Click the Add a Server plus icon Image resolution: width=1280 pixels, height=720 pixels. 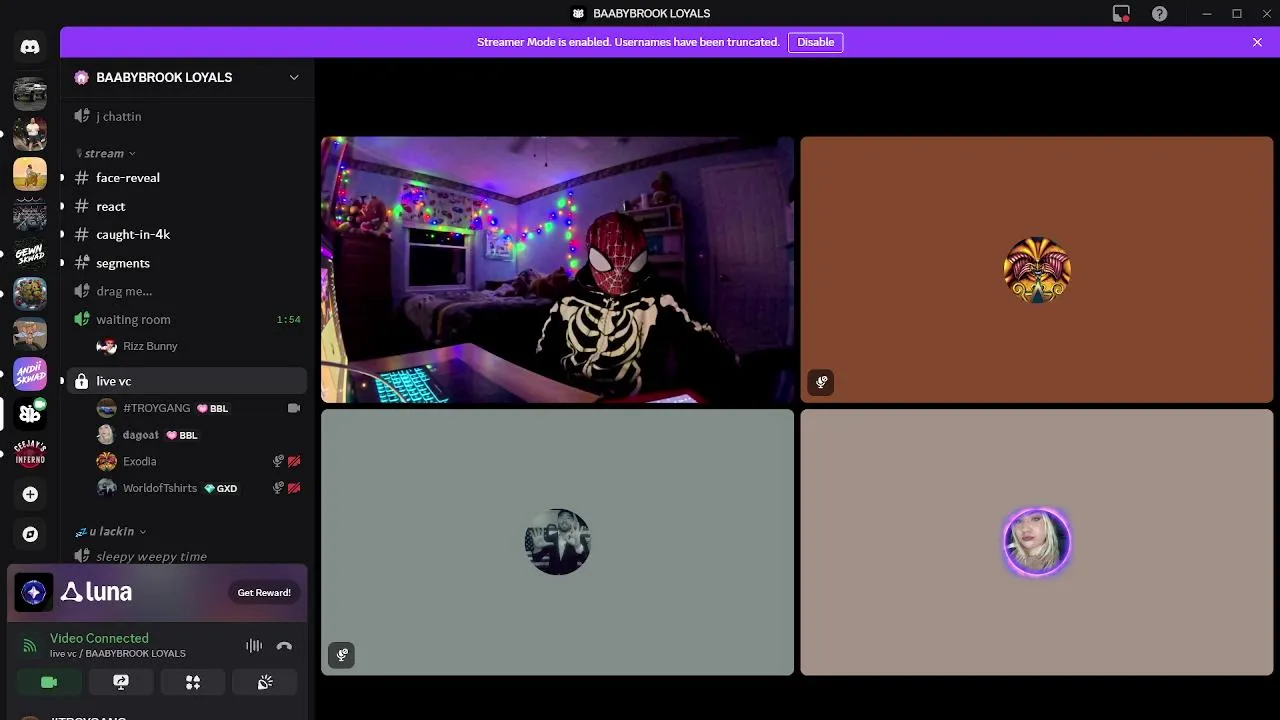click(x=30, y=494)
